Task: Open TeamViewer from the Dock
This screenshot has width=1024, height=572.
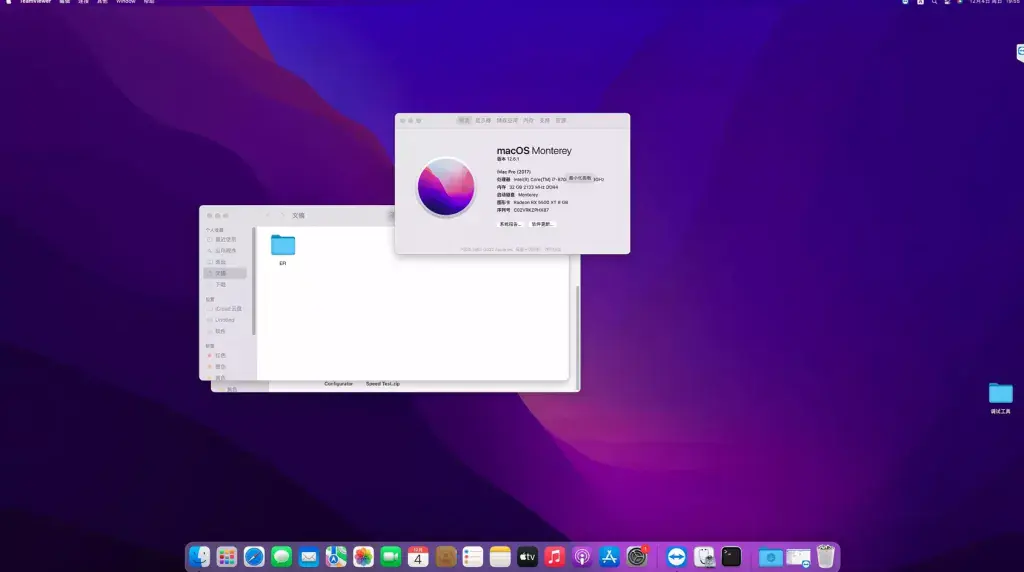Action: [x=677, y=556]
